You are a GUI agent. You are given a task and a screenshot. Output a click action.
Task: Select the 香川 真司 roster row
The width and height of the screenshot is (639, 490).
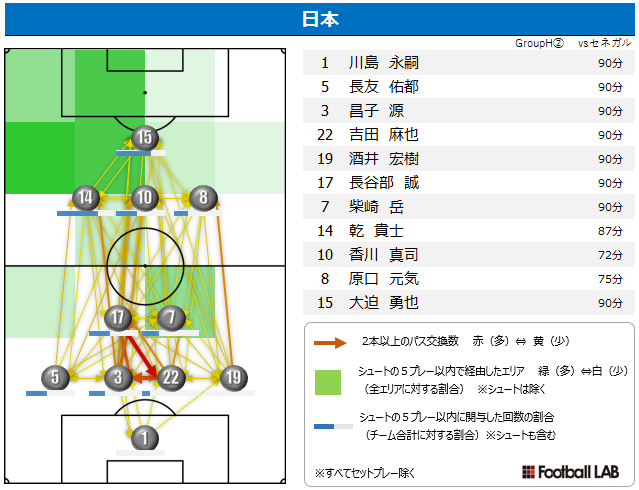tap(469, 255)
